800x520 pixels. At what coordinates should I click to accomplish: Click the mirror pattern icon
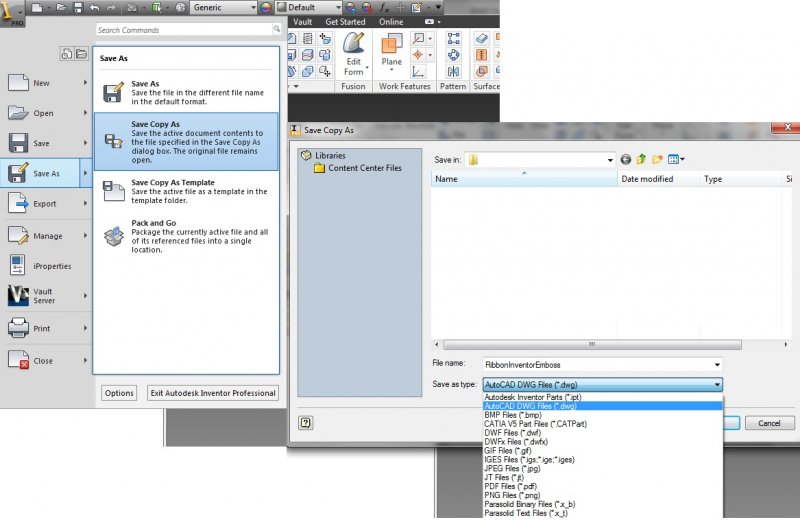point(453,71)
